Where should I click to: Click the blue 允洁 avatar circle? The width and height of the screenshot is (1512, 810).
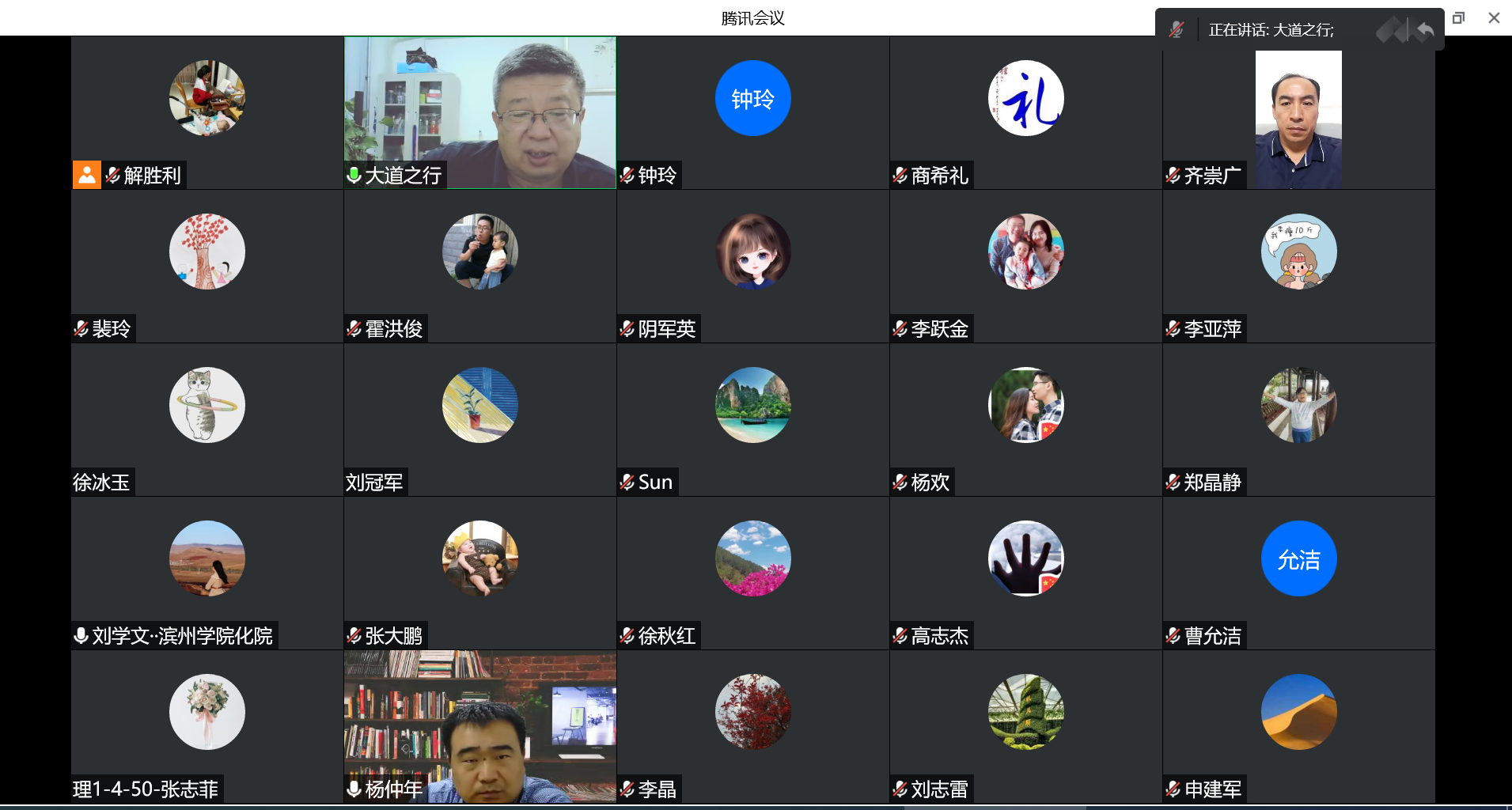tap(1298, 558)
